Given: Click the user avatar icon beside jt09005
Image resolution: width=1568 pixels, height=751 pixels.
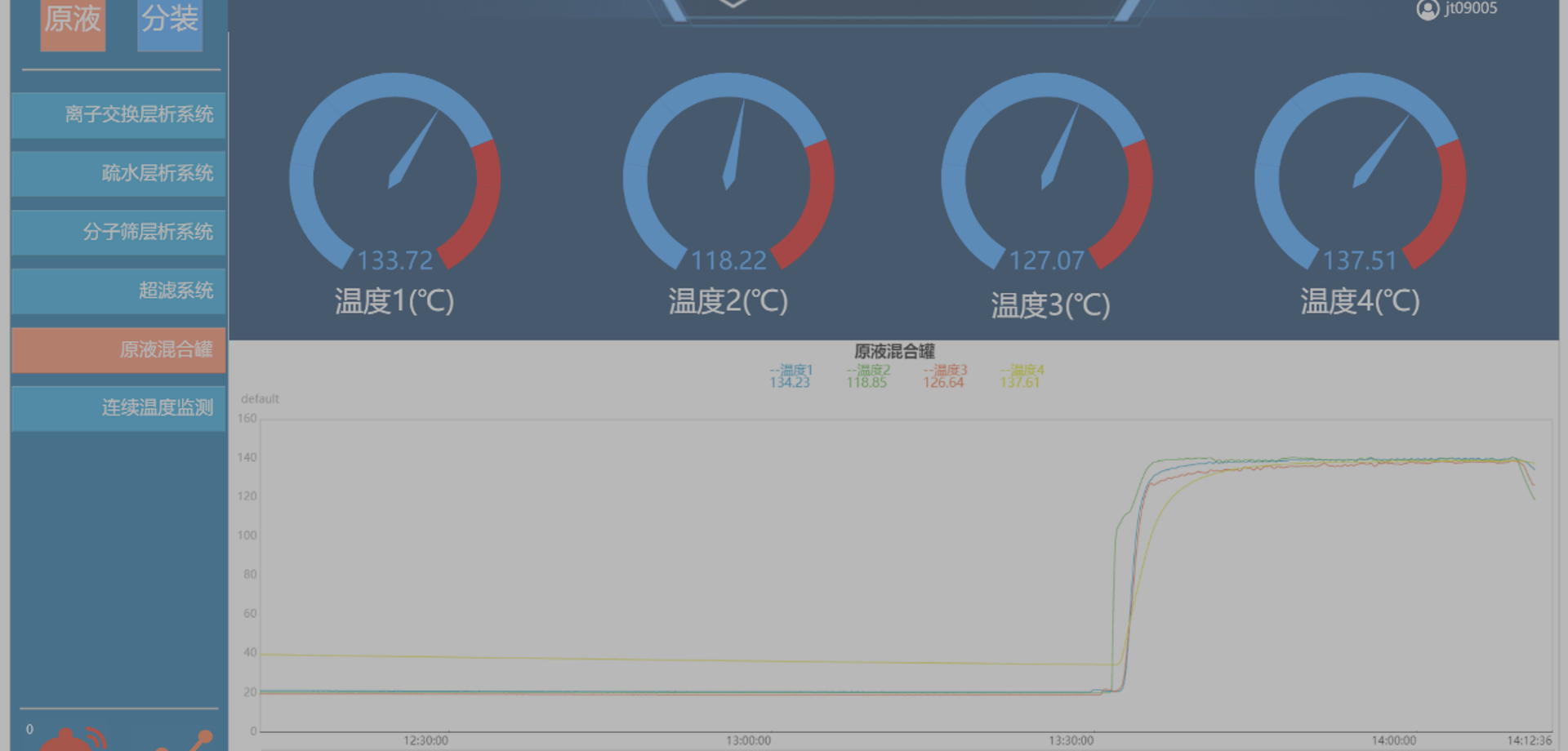Looking at the screenshot, I should pyautogui.click(x=1427, y=10).
